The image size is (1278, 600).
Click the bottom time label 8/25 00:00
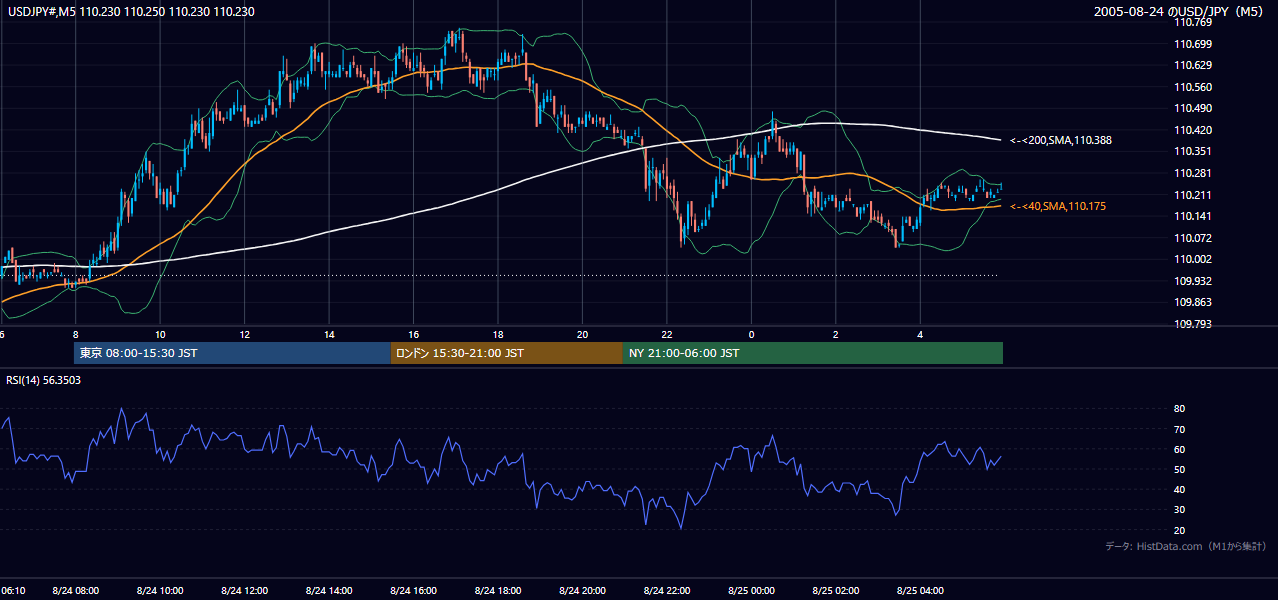(x=752, y=591)
